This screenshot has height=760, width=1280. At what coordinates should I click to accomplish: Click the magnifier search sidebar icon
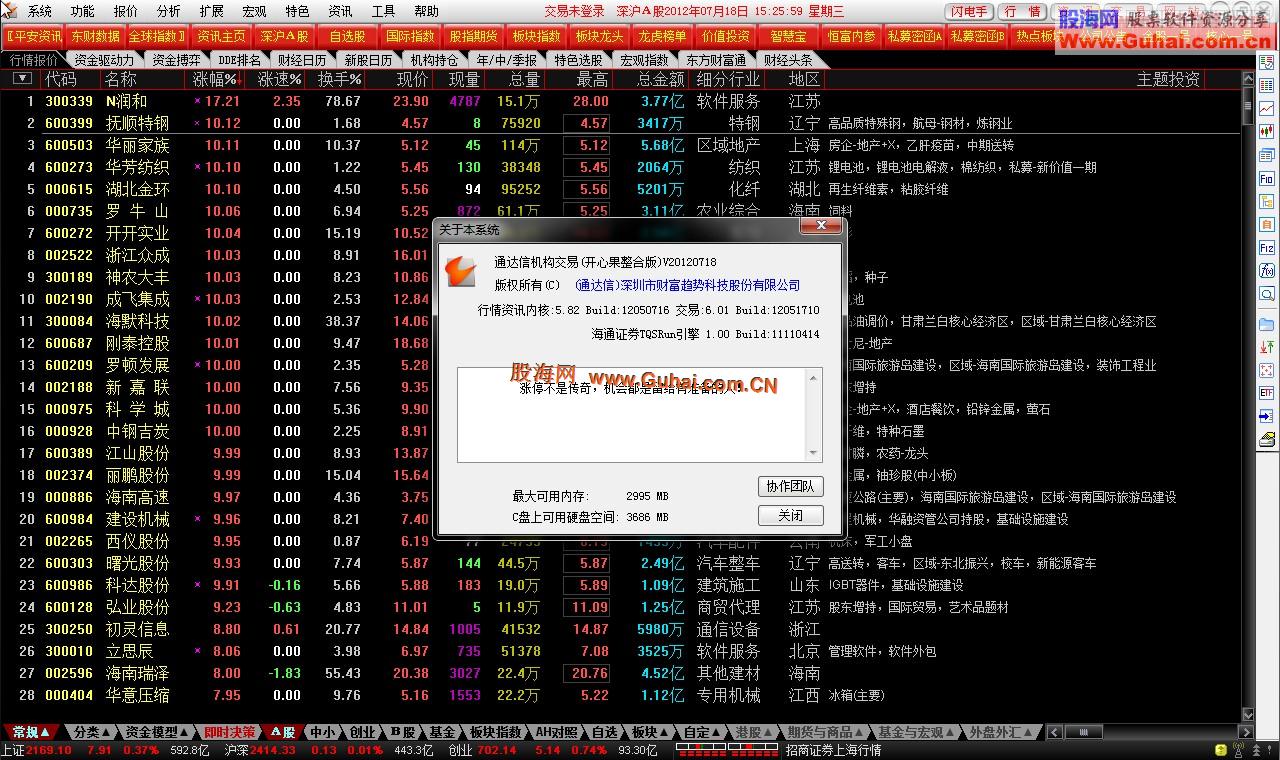pyautogui.click(x=1266, y=294)
